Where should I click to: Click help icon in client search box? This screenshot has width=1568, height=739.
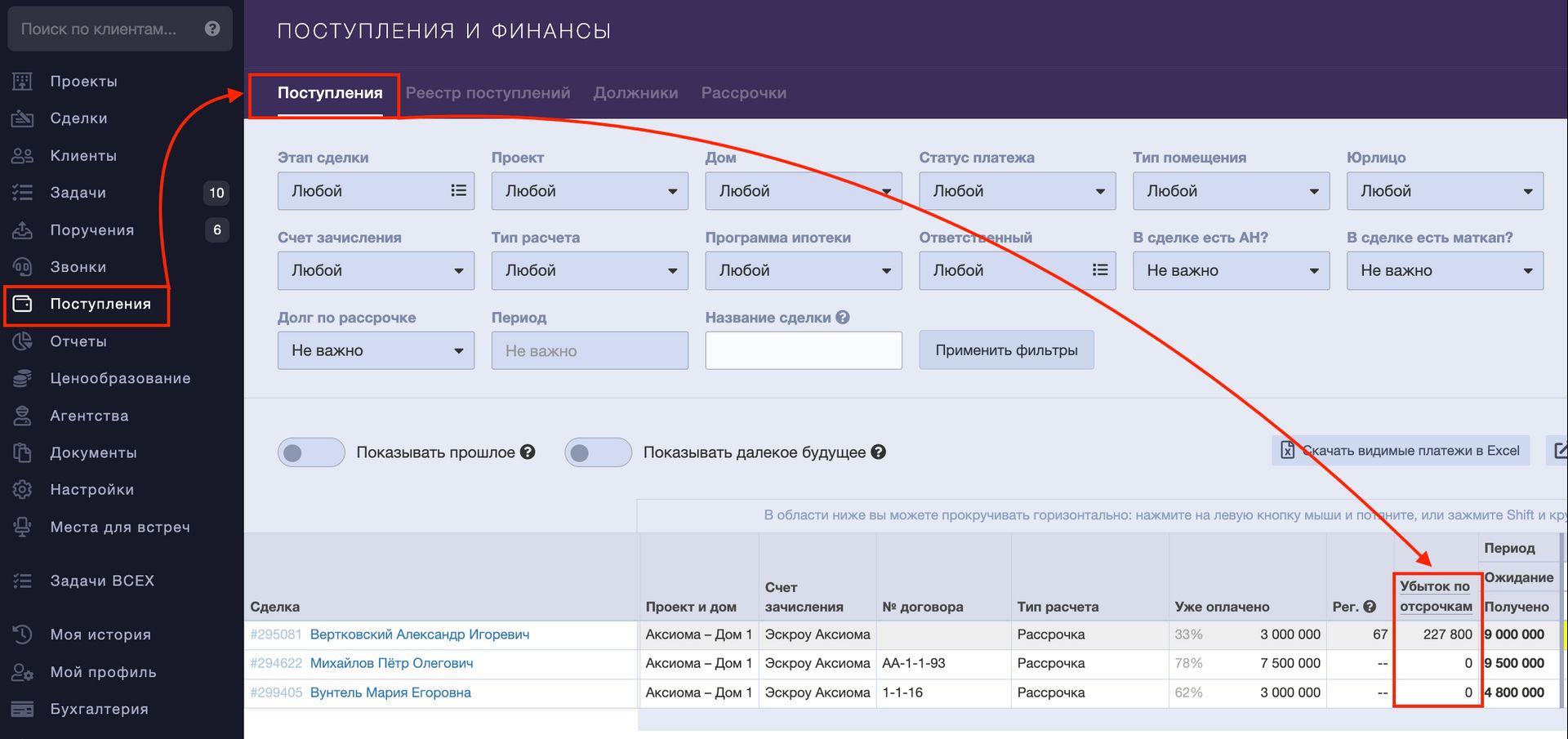coord(212,29)
